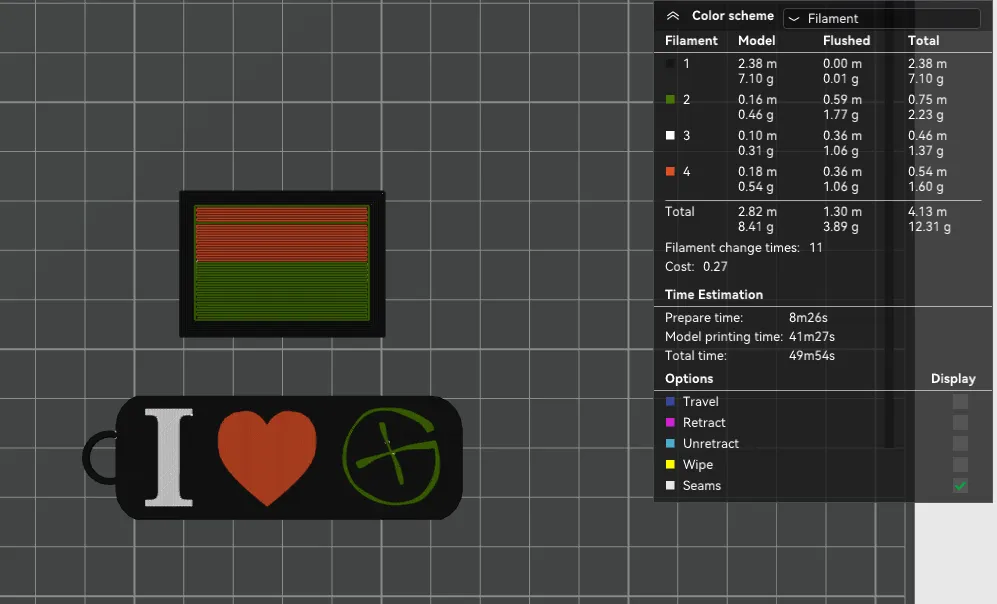The image size is (997, 604).
Task: Click the Seams option label
Action: 702,485
